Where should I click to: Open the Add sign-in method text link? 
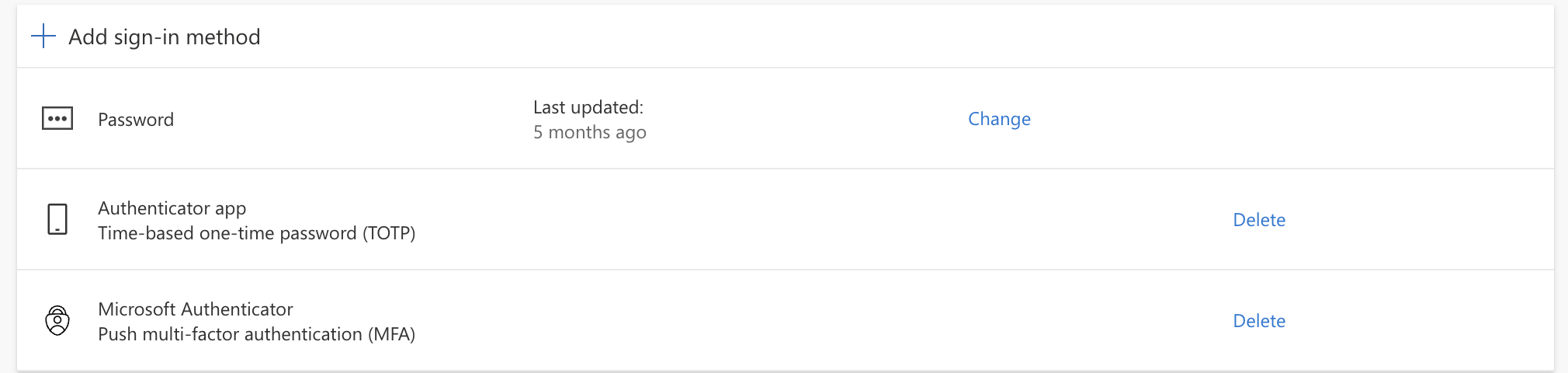coord(165,37)
